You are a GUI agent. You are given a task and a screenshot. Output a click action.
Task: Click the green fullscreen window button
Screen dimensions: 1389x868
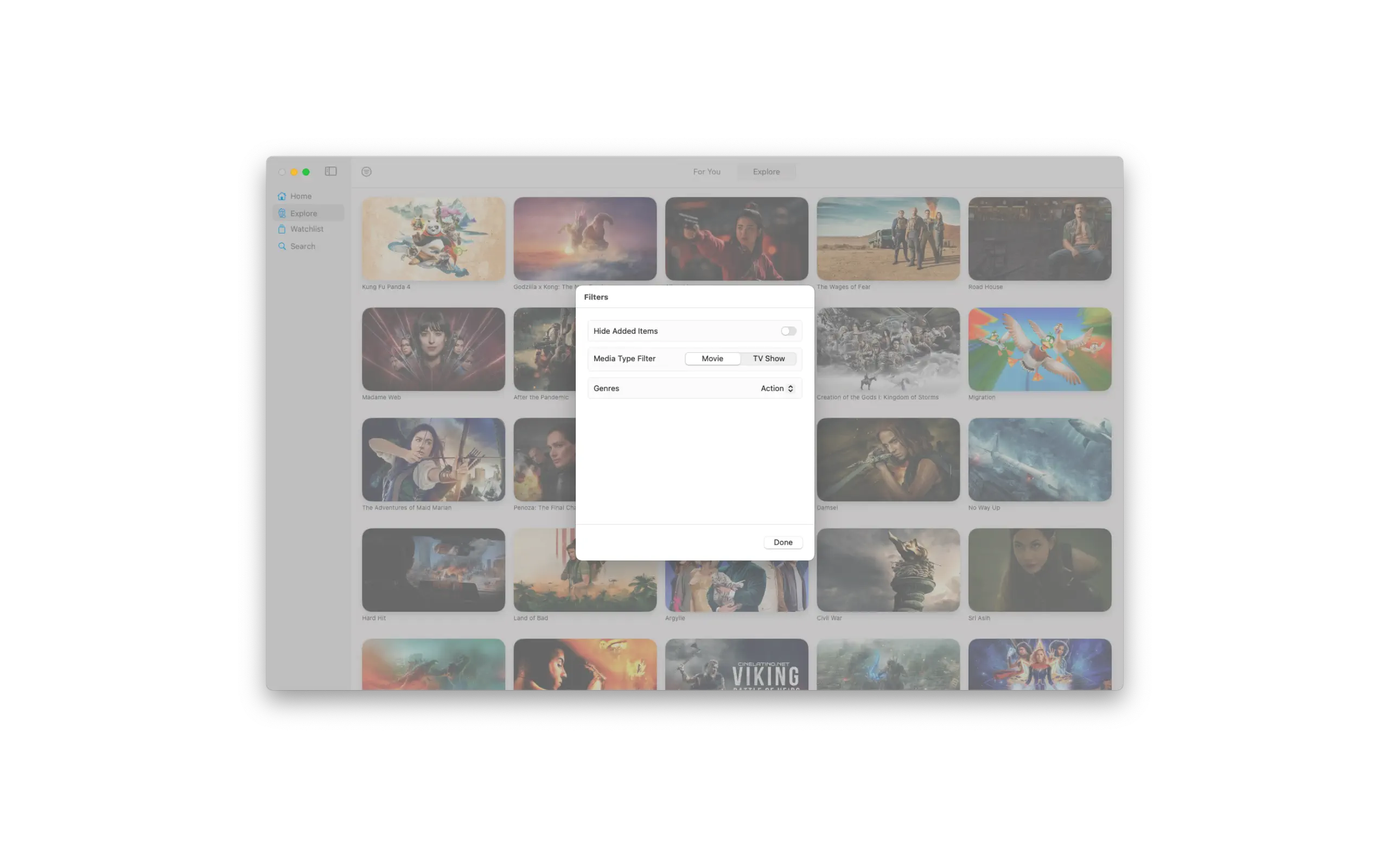[x=306, y=172]
